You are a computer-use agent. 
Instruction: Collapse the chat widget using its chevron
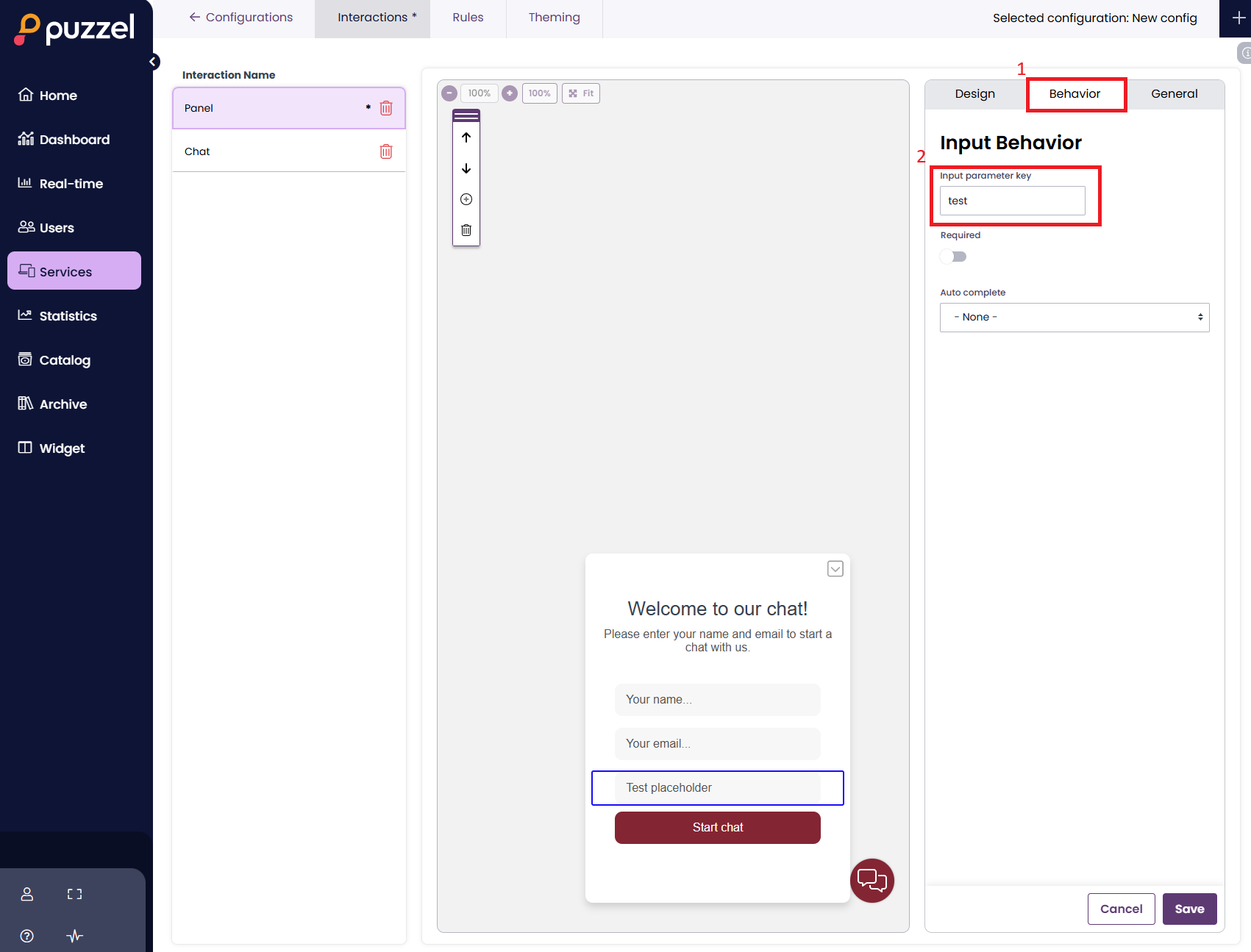pos(835,568)
